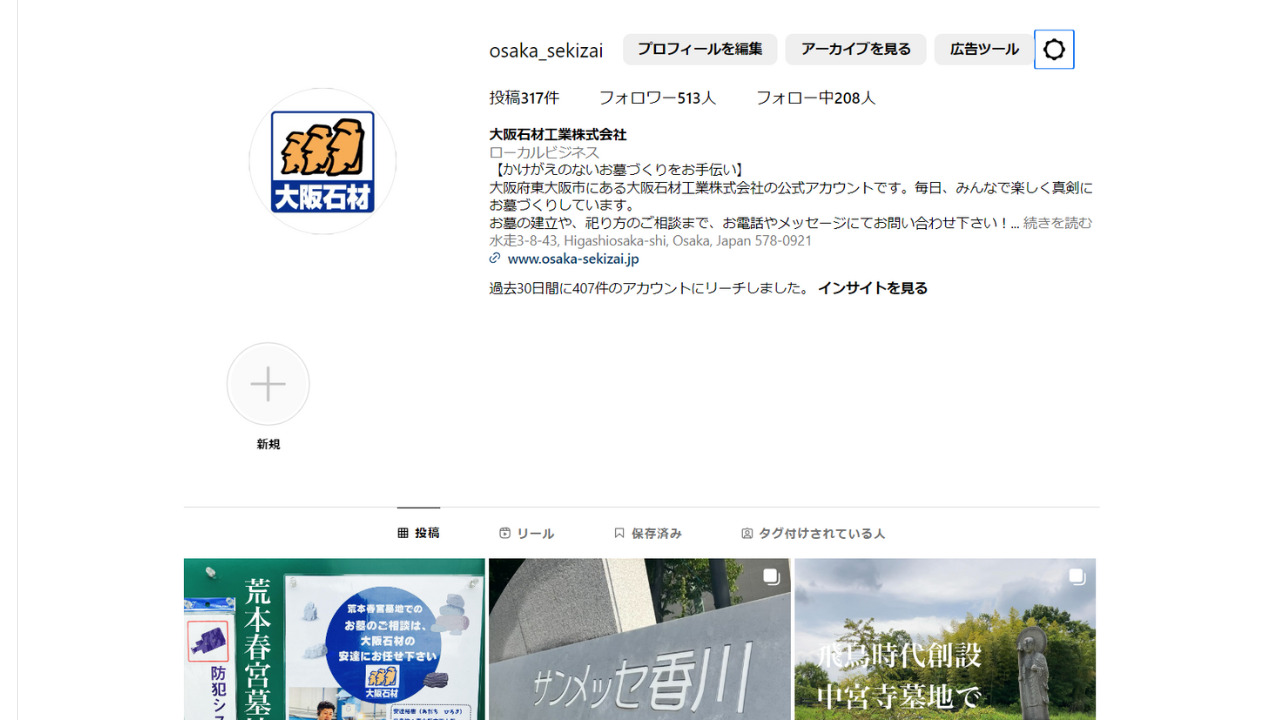The height and width of the screenshot is (720, 1280).
Task: Switch to the タグ付けされている人 tab
Action: pos(813,533)
